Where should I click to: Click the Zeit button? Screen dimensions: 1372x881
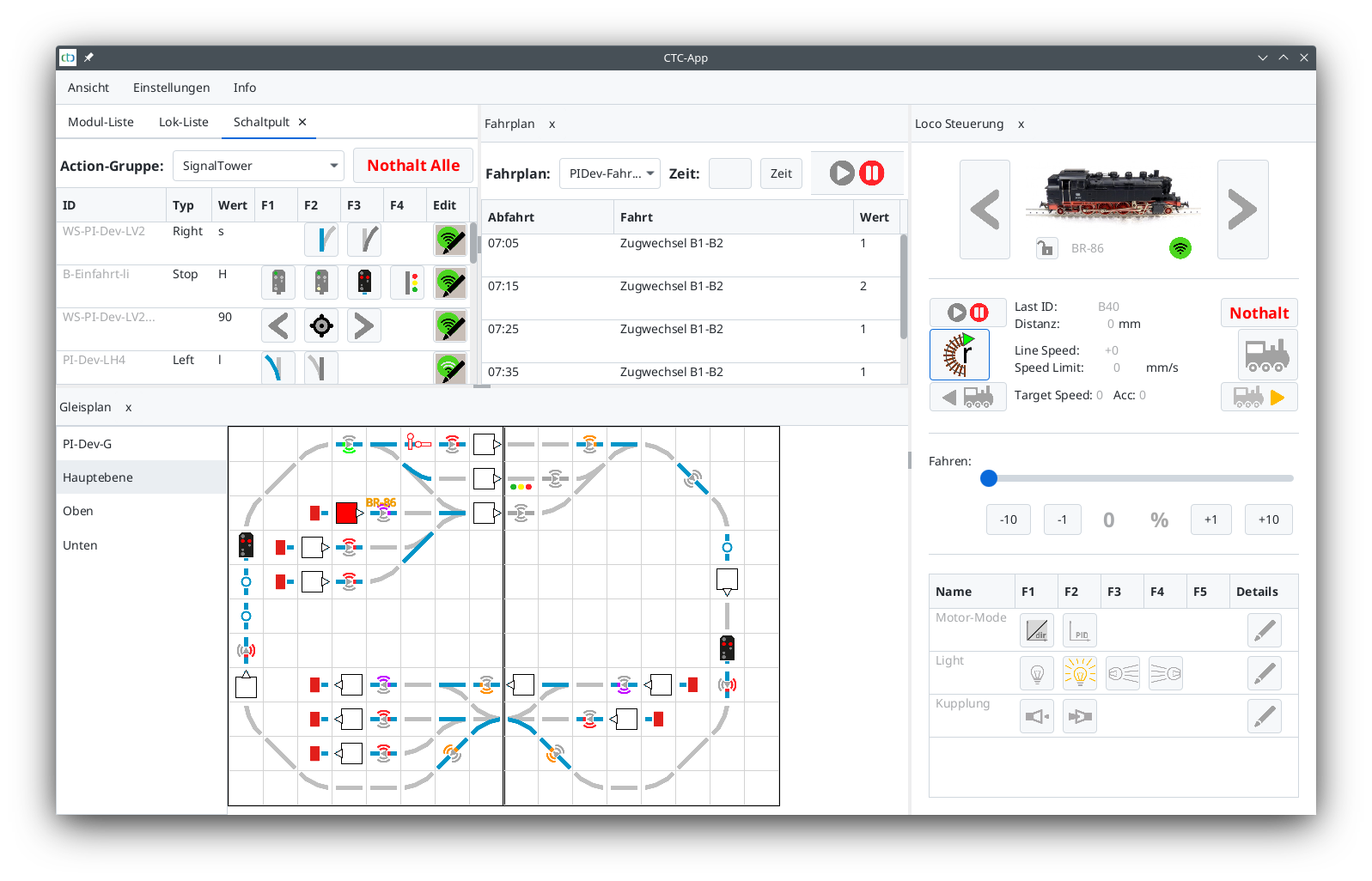[781, 173]
